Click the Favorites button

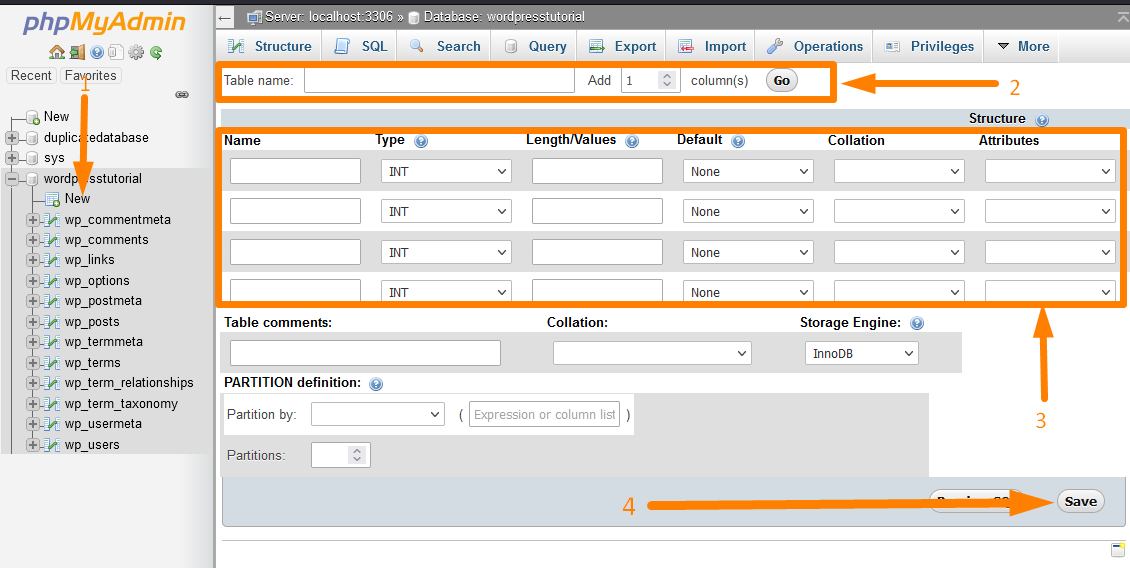pyautogui.click(x=90, y=76)
